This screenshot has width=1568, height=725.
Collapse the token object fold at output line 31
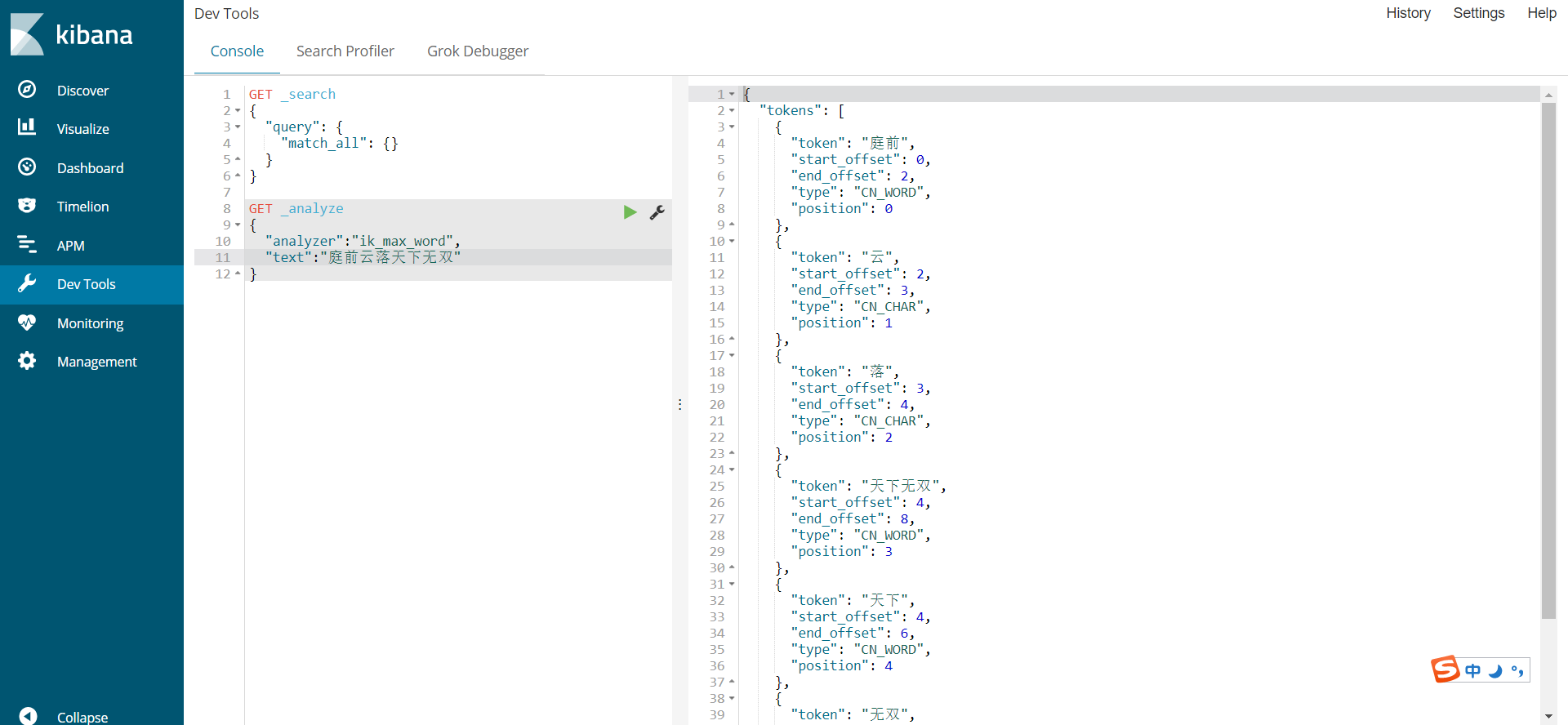(732, 585)
